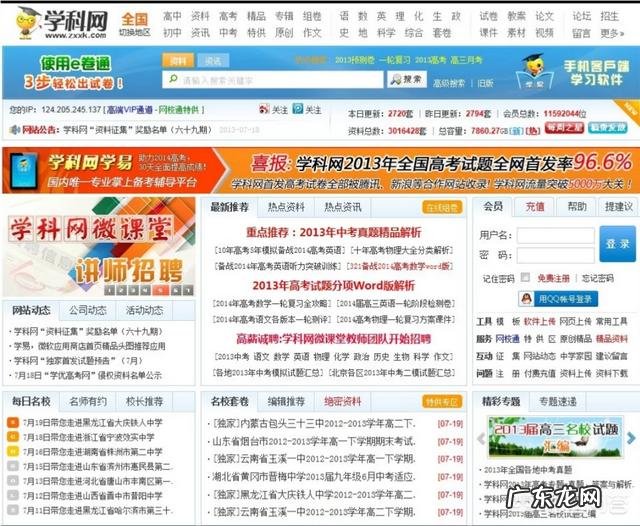The width and height of the screenshot is (640, 526).
Task: Click the 学科网微课堂 讲师招聘 banner image
Action: click(99, 247)
